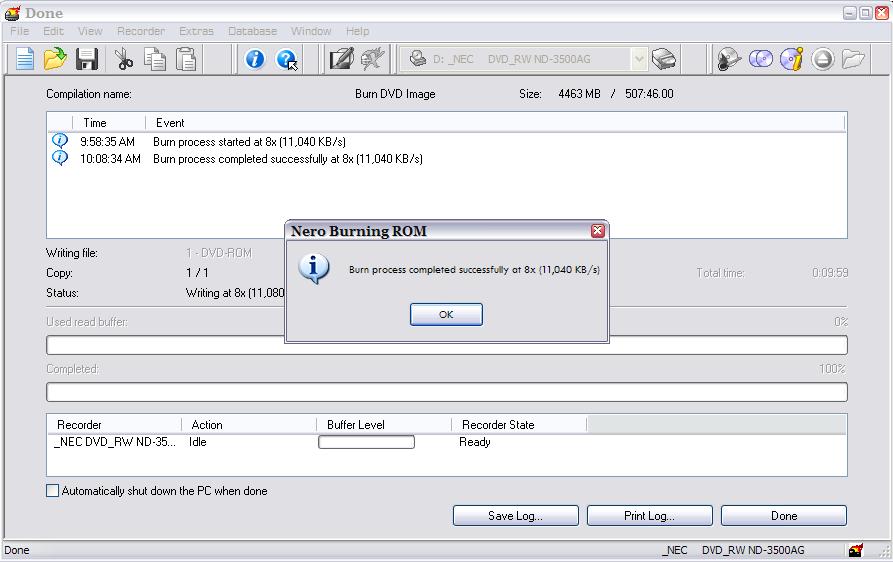The width and height of the screenshot is (893, 562).
Task: Open the File menu
Action: (20, 31)
